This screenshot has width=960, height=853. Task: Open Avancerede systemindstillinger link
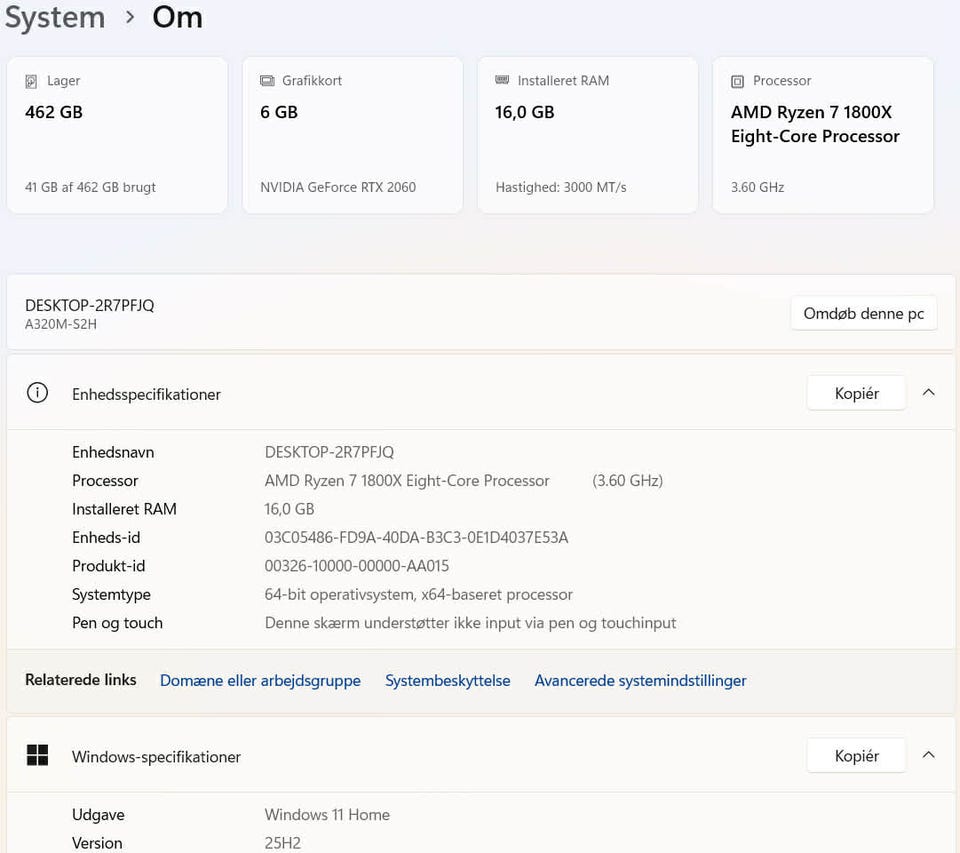point(640,680)
